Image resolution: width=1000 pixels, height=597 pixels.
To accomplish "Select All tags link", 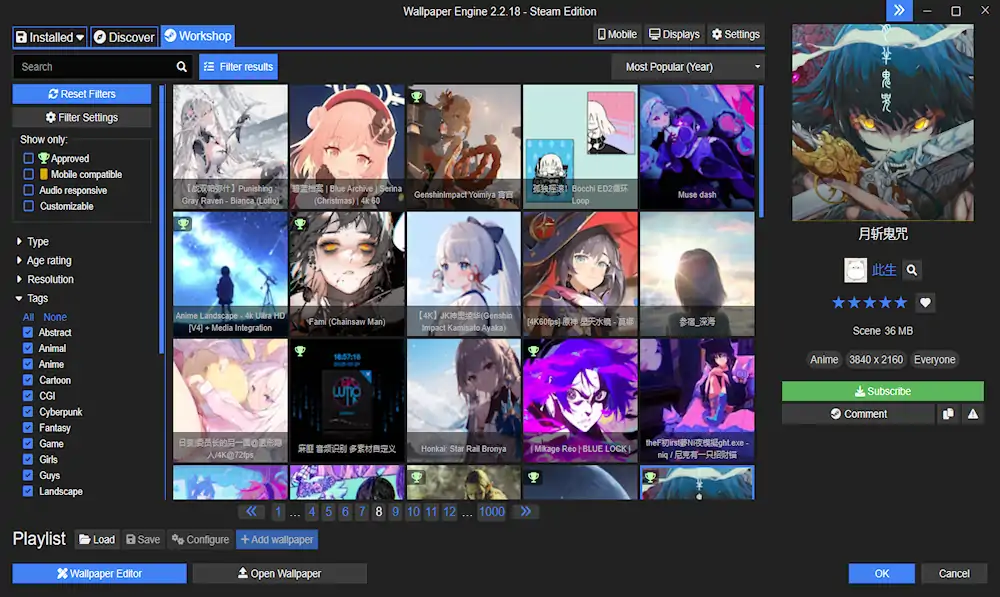I will pos(28,317).
